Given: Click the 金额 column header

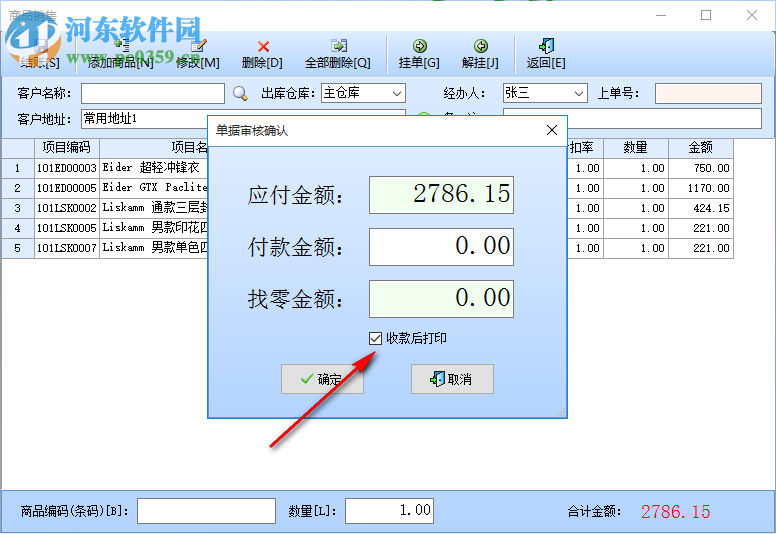Looking at the screenshot, I should pyautogui.click(x=701, y=147).
